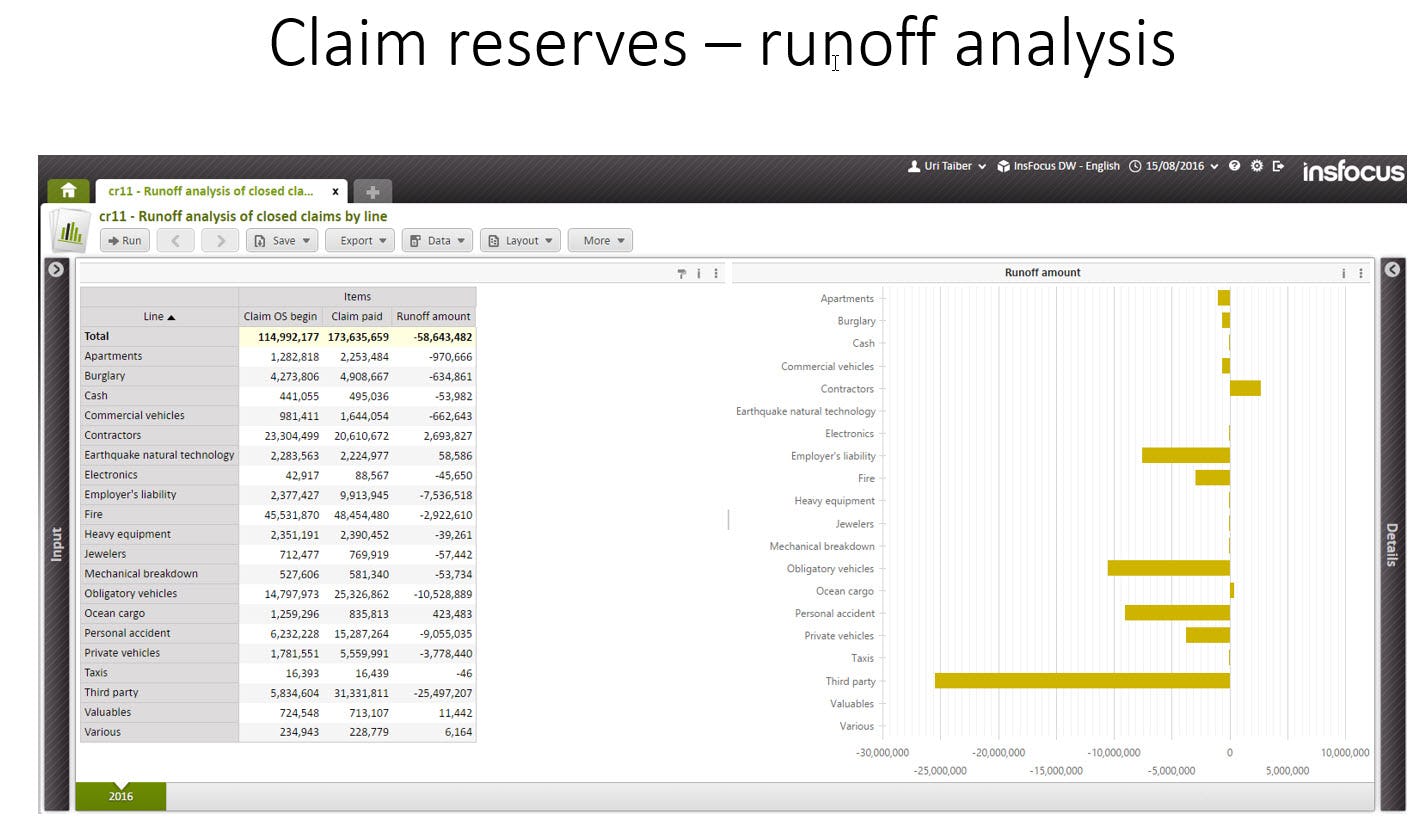Click the Ocean cargo chart axis label

(x=844, y=591)
